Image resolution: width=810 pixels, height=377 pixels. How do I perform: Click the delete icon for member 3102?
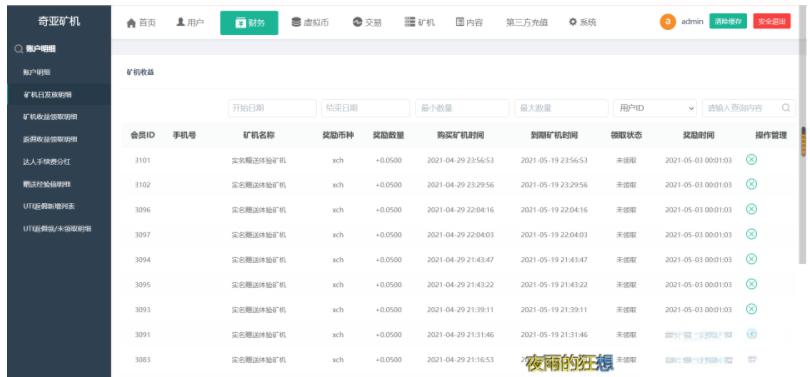(752, 184)
